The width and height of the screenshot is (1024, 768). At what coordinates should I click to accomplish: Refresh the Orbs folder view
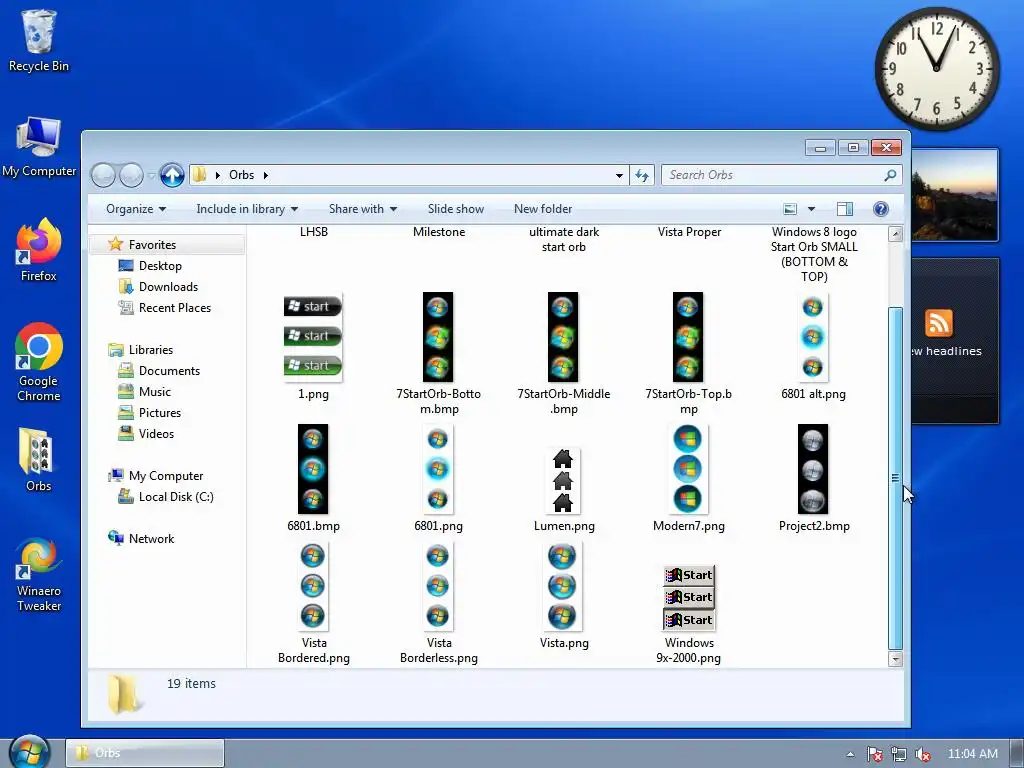[x=642, y=175]
